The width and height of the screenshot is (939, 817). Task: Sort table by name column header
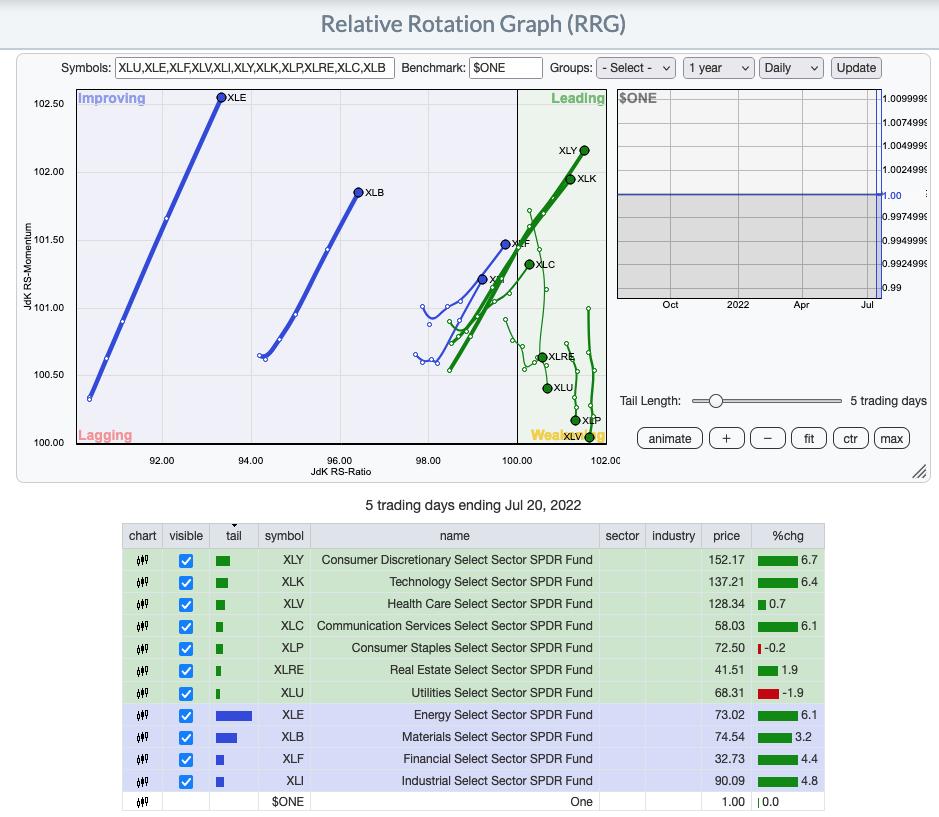point(455,535)
